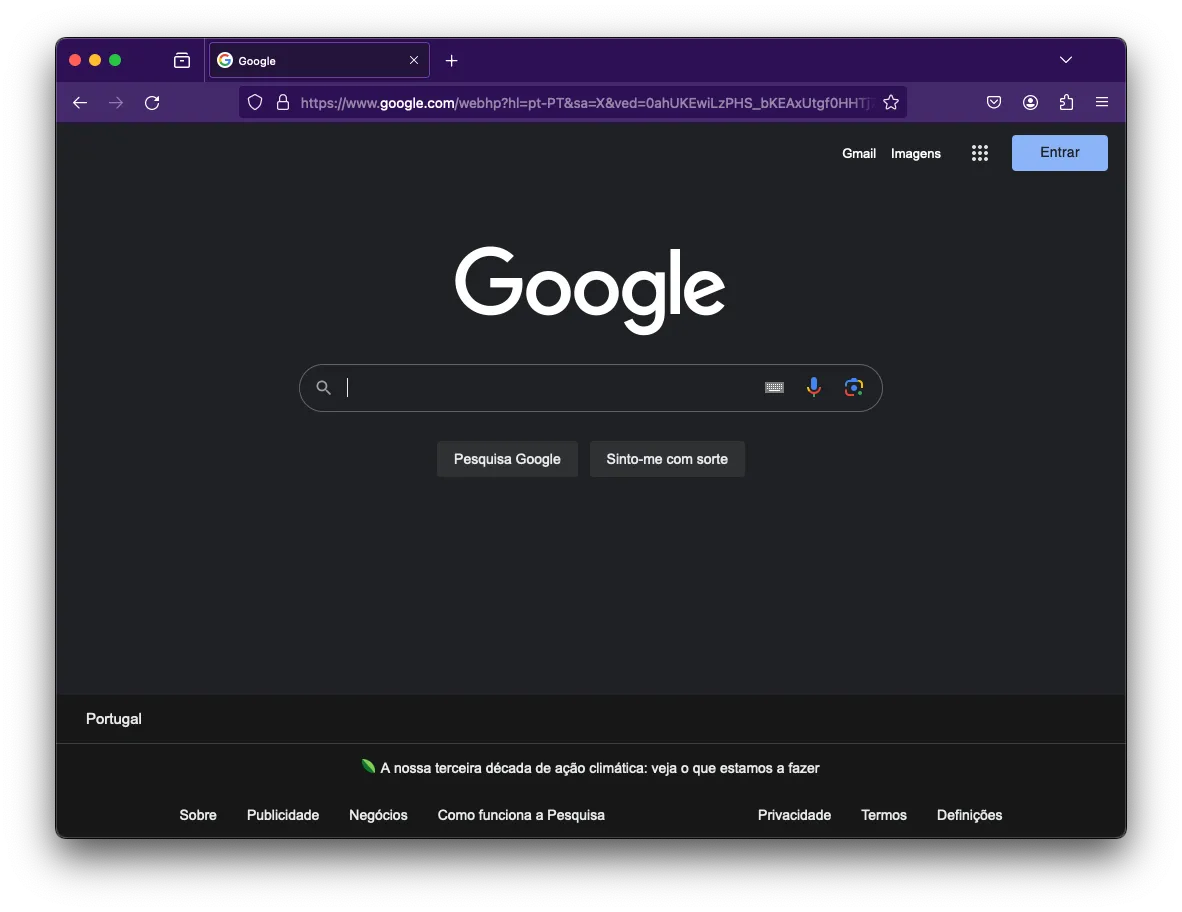Start a voice search with the microphone
The image size is (1182, 912).
(814, 387)
